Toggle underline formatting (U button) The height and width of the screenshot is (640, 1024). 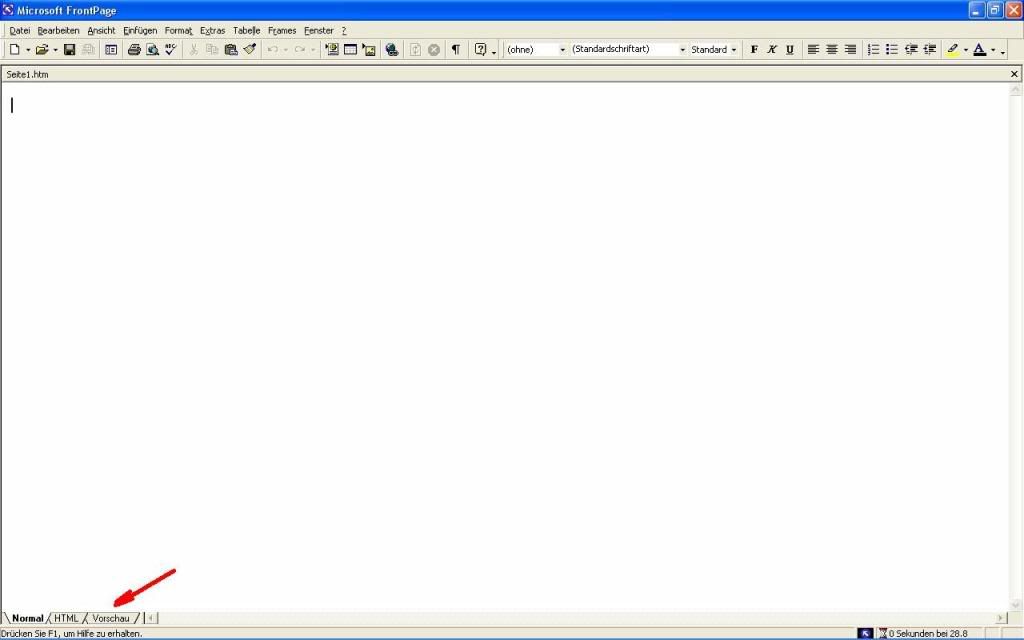click(790, 50)
